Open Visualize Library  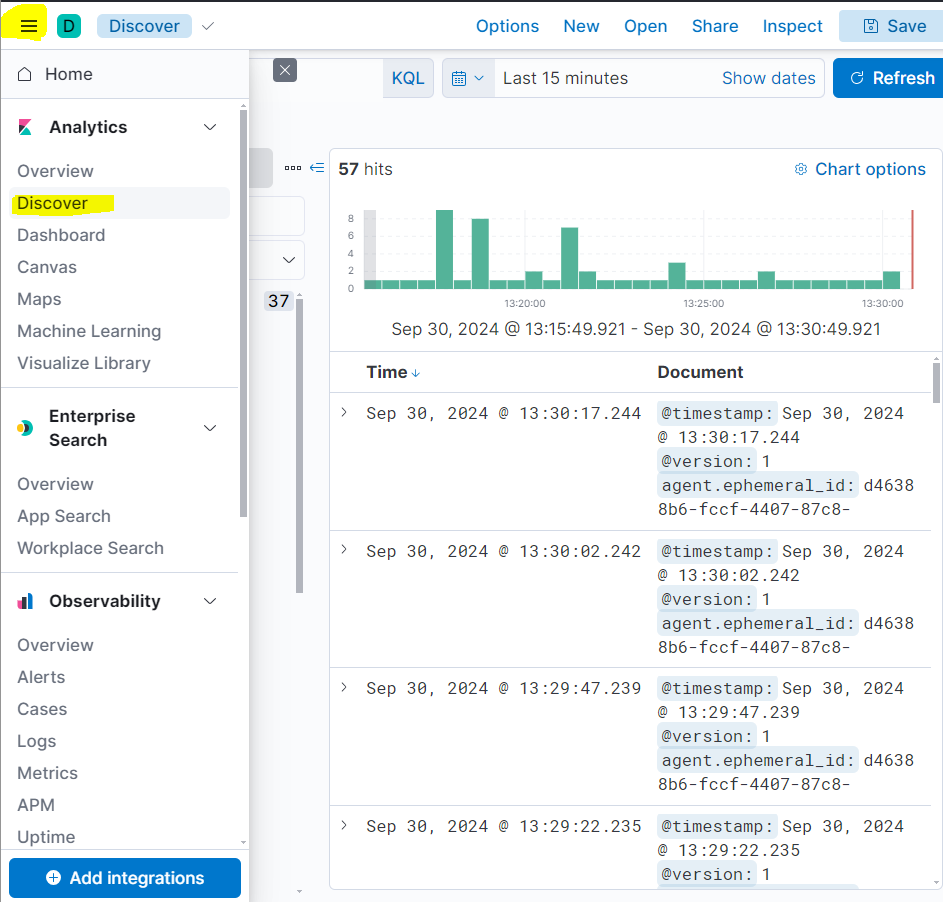(84, 363)
